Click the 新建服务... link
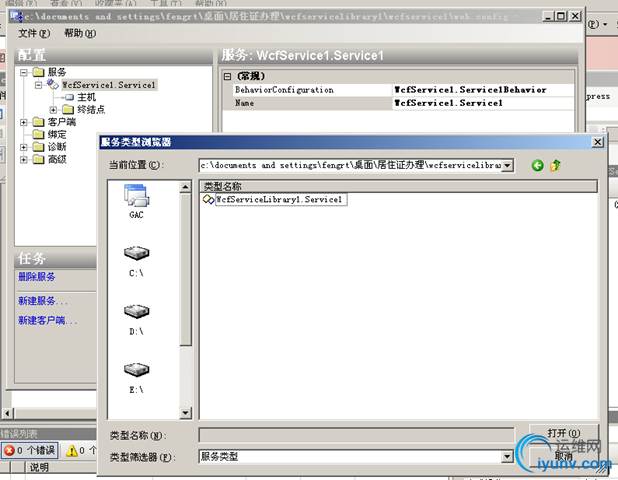The width and height of the screenshot is (618, 480). click(x=43, y=301)
